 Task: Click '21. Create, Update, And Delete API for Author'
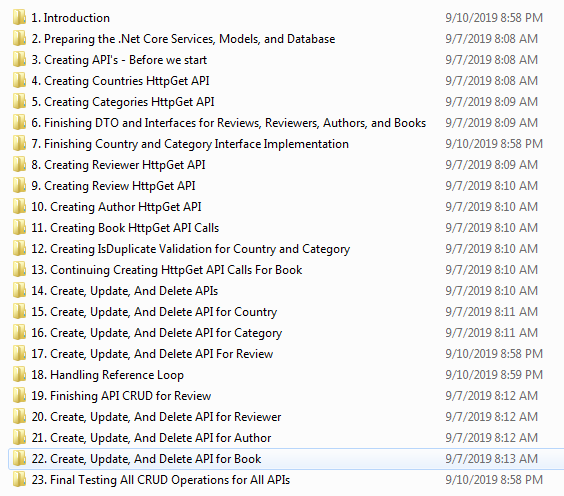pyautogui.click(x=151, y=438)
